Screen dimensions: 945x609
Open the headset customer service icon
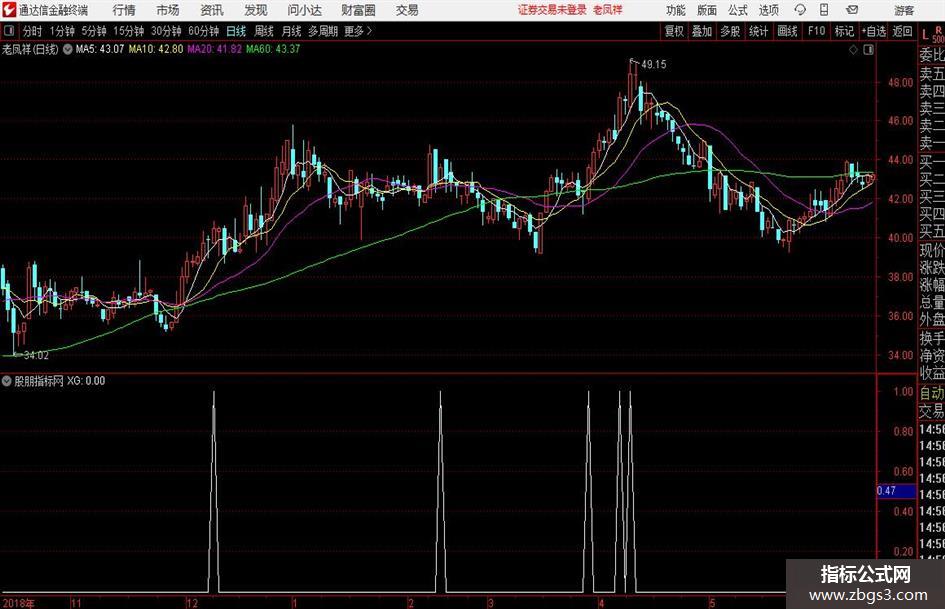(x=800, y=10)
